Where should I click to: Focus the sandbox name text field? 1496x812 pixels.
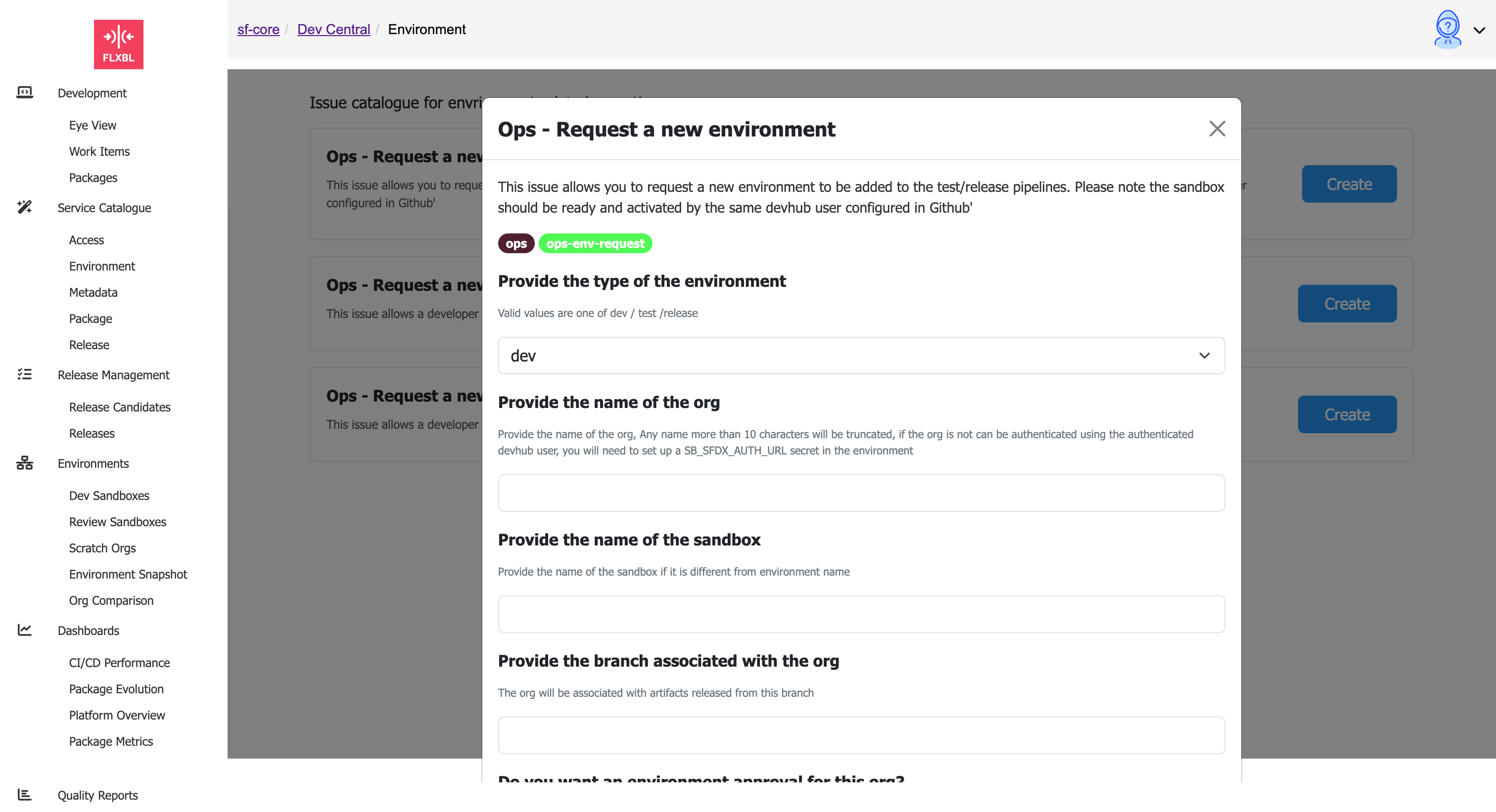coord(861,614)
